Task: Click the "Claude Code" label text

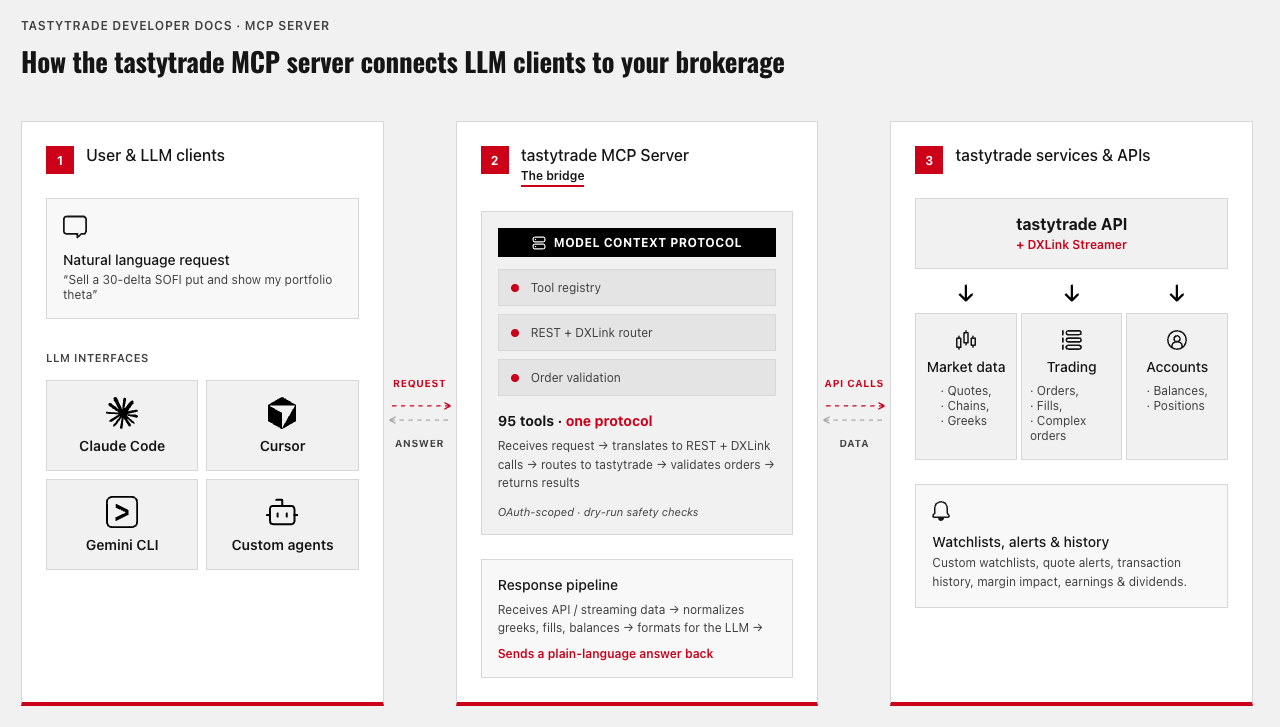Action: [x=122, y=446]
